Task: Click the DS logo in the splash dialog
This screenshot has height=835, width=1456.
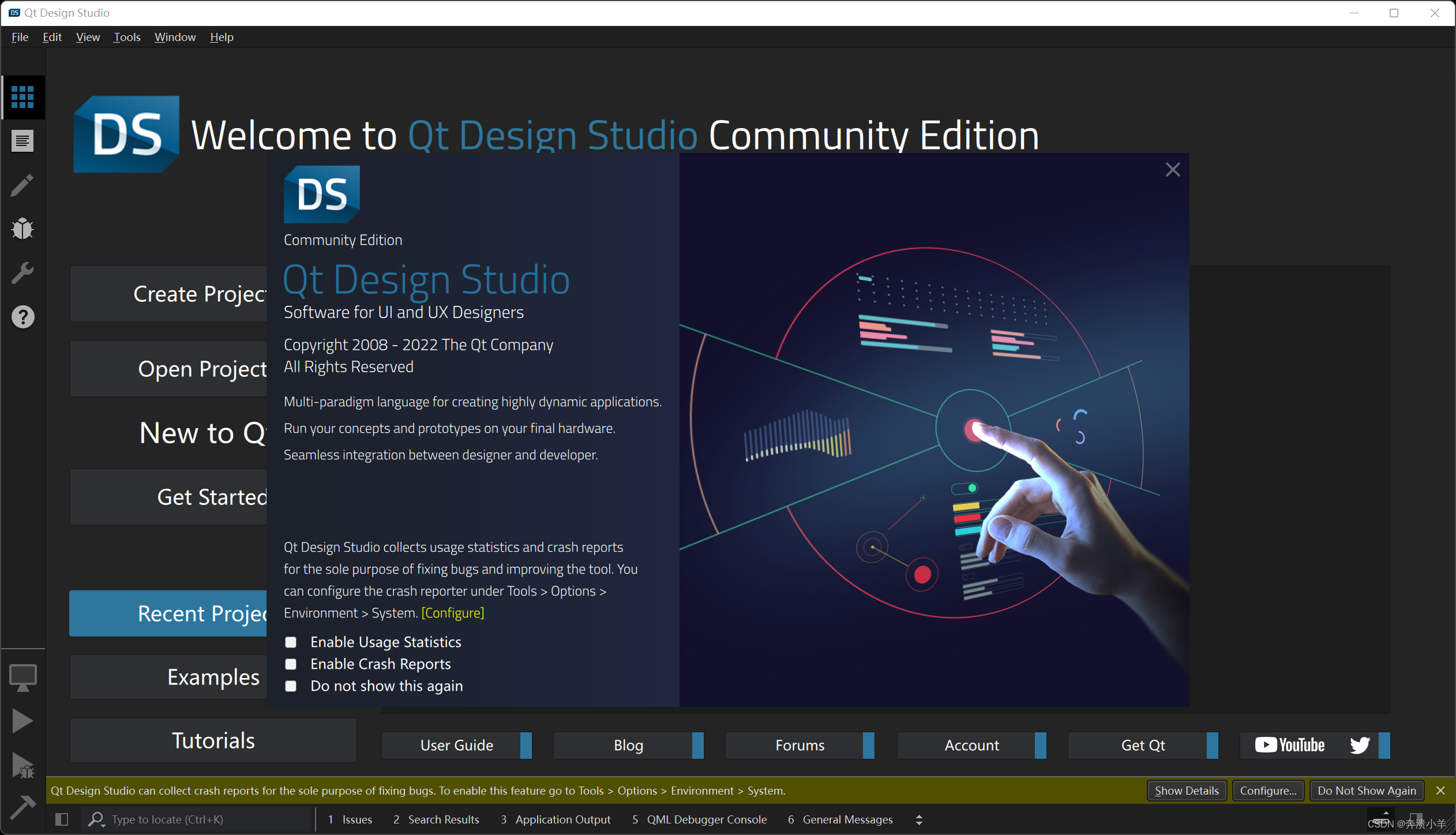Action: pyautogui.click(x=322, y=194)
